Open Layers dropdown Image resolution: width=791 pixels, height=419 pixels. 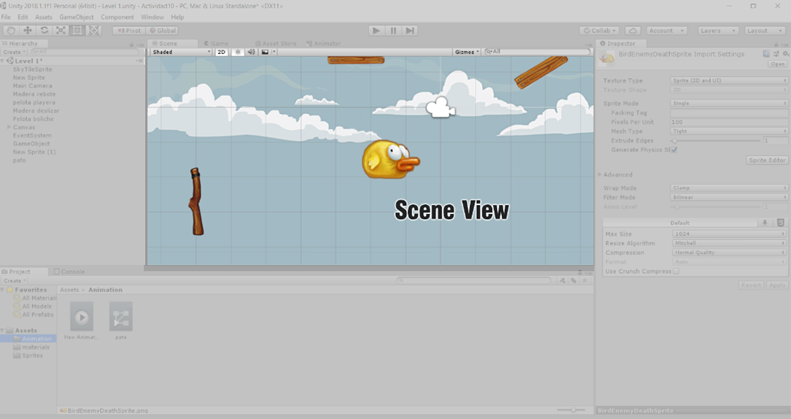tap(718, 30)
